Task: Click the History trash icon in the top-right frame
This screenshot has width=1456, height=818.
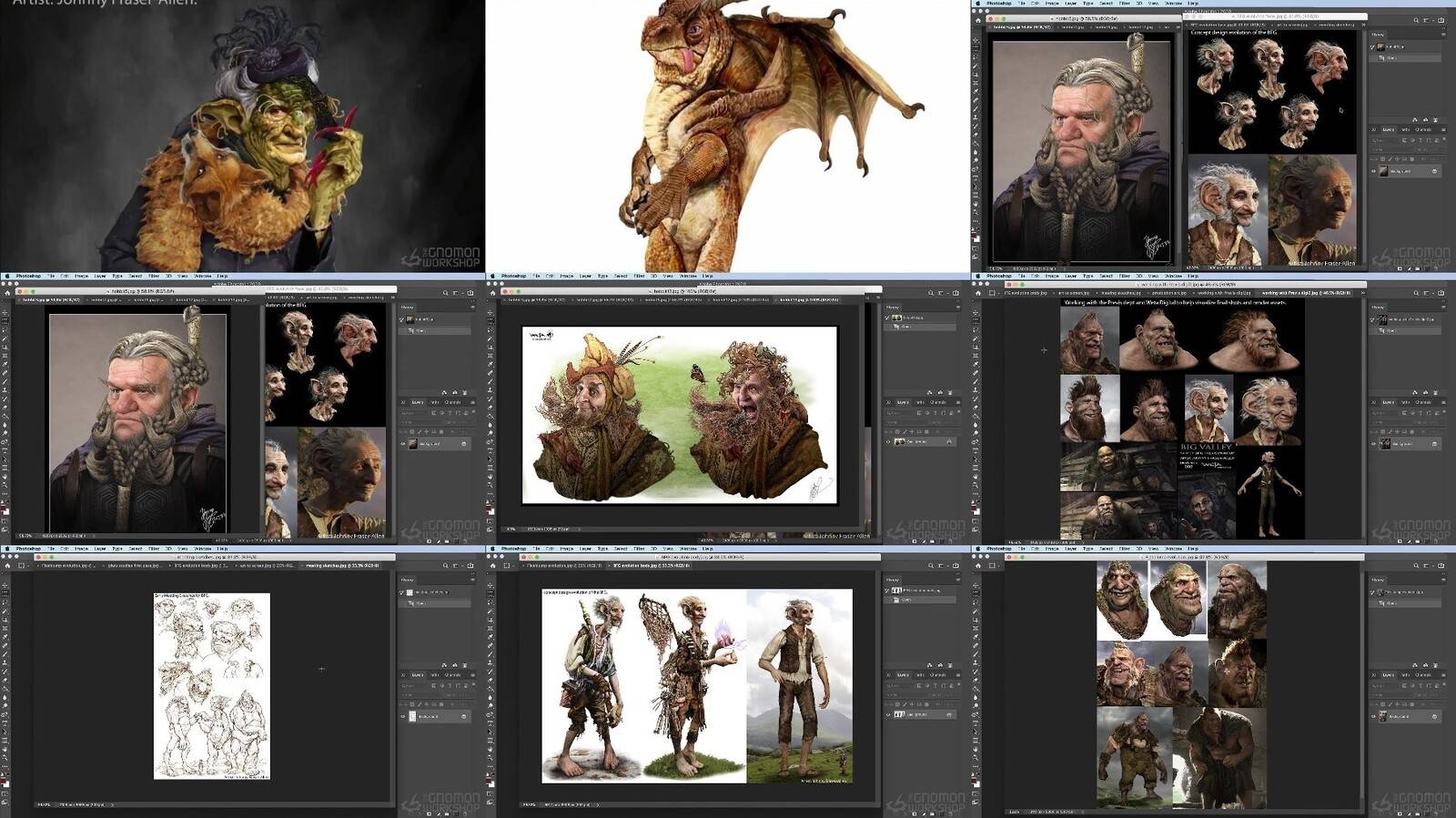Action: pyautogui.click(x=1435, y=119)
